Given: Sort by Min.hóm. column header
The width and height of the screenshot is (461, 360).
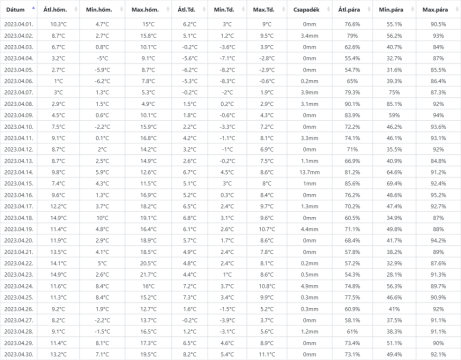Looking at the screenshot, I should 99,10.
